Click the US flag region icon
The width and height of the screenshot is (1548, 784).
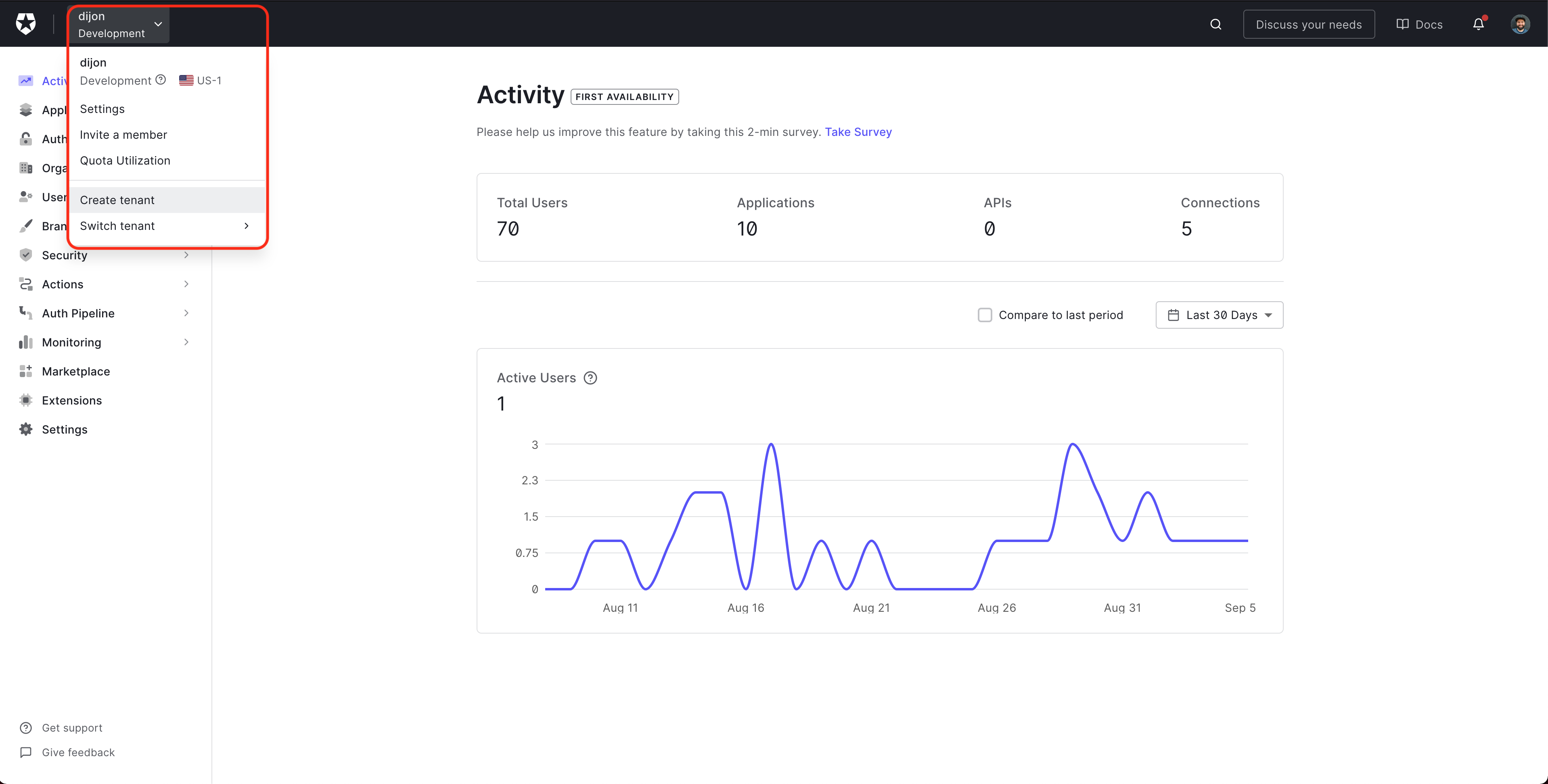tap(186, 80)
